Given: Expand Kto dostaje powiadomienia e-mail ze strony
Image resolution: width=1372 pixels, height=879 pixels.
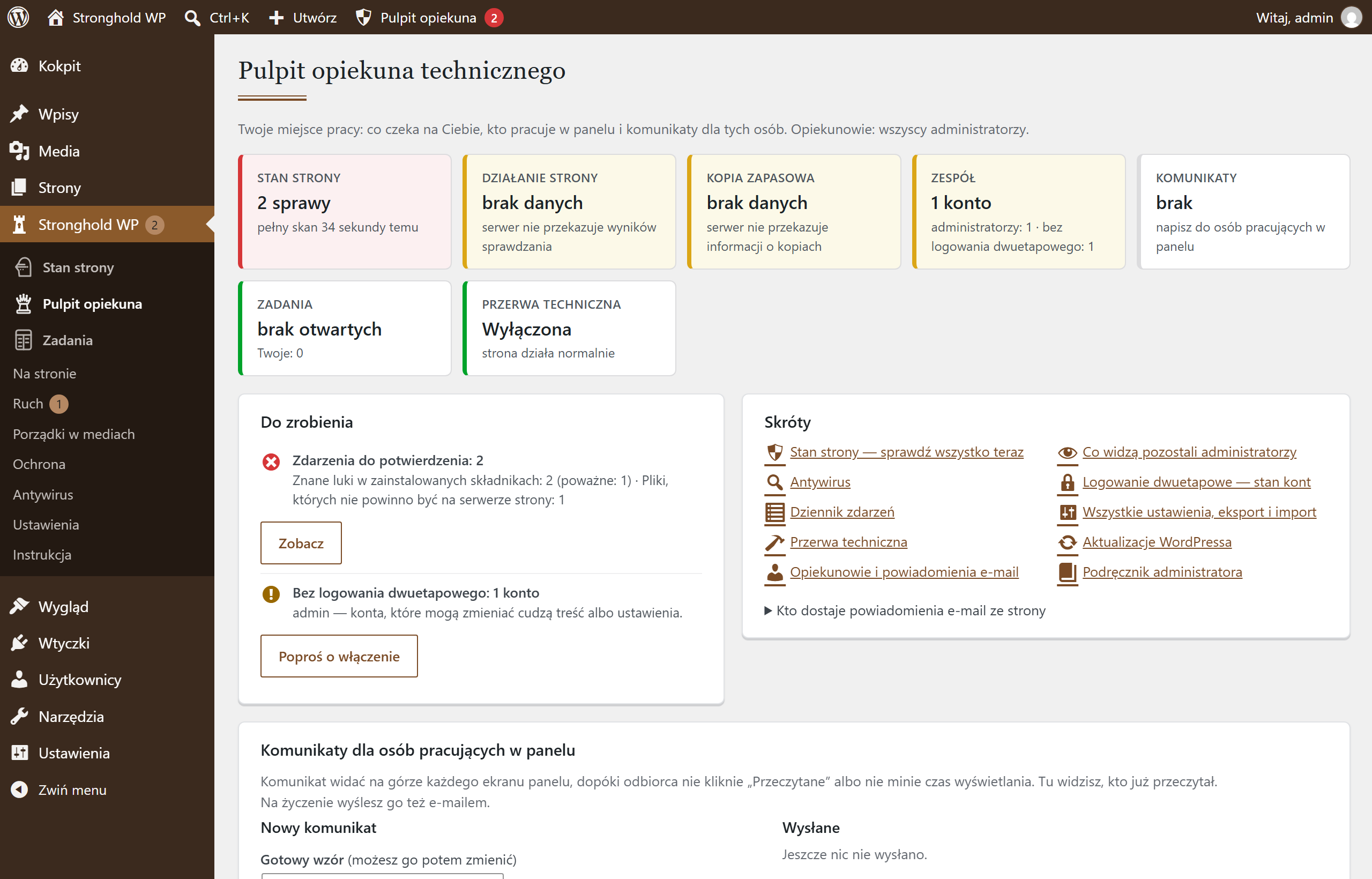Looking at the screenshot, I should 905,610.
